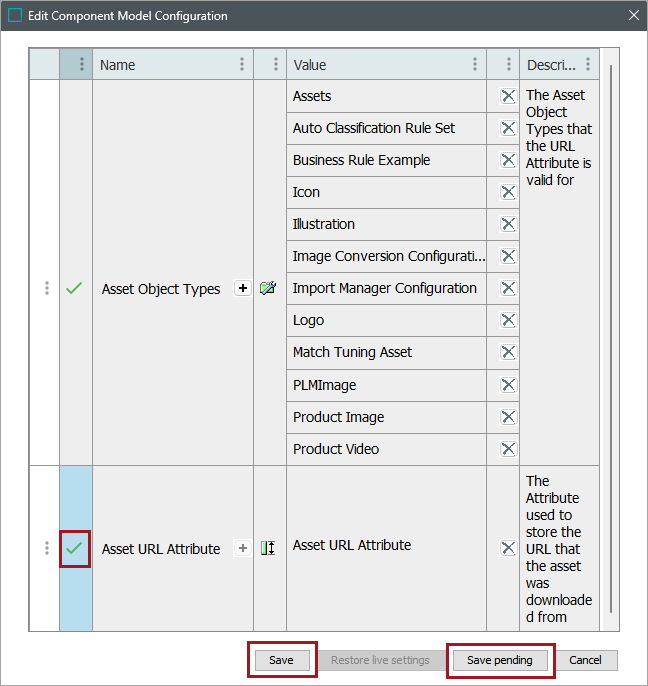Viewport: 648px width, 686px height.
Task: Open the Name column menu
Action: [x=242, y=64]
